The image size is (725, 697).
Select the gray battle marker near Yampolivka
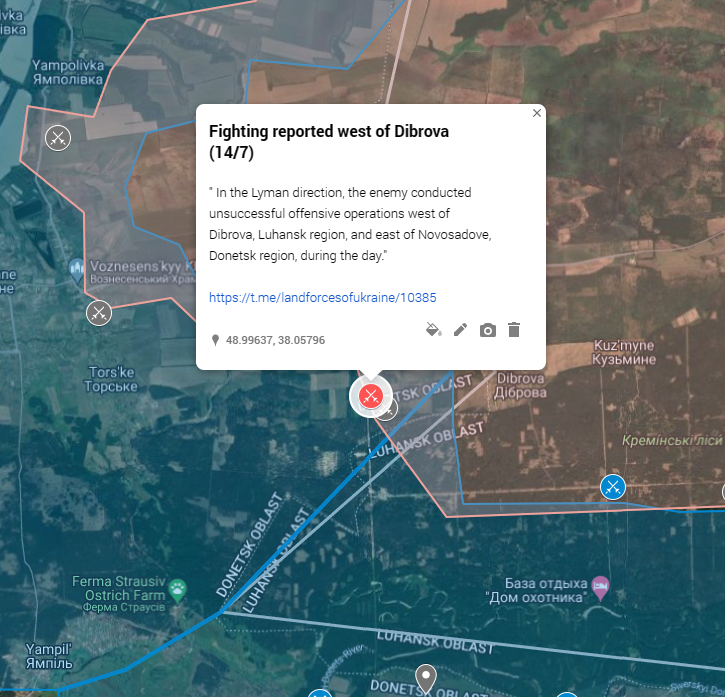click(x=58, y=138)
